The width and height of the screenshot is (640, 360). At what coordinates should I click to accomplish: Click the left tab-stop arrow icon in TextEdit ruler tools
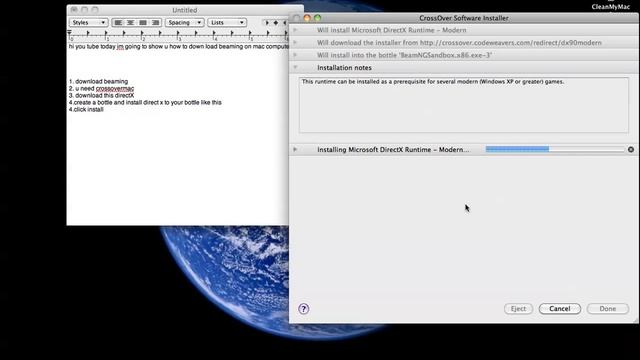(267, 23)
